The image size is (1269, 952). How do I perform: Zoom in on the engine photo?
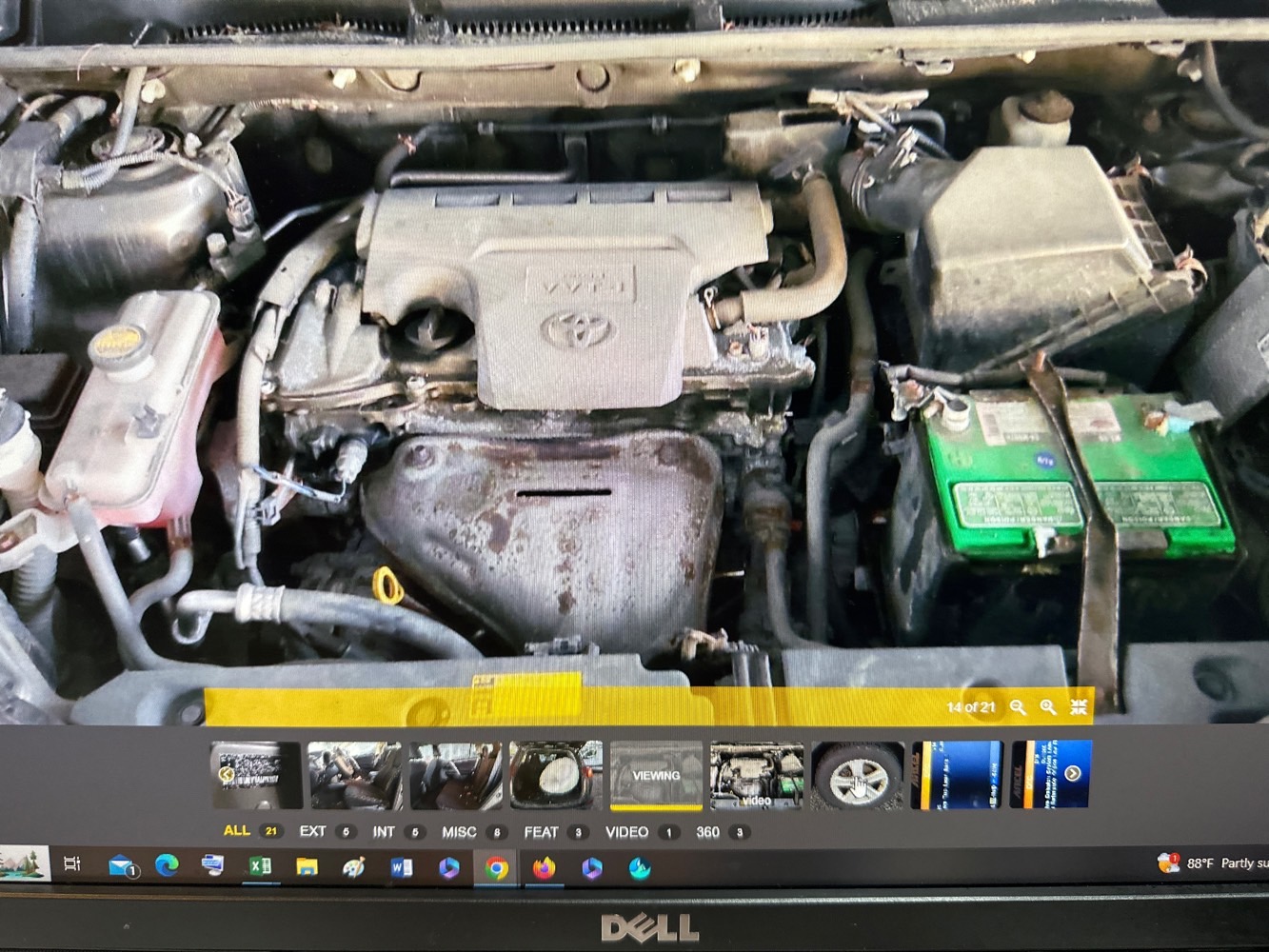(1048, 707)
